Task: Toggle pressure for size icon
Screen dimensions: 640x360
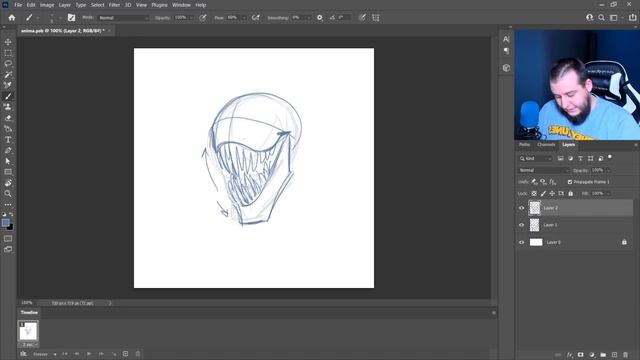Action: 362,18
